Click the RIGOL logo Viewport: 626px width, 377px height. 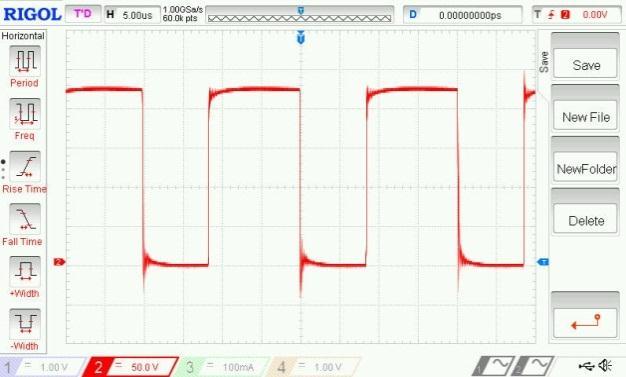(x=33, y=14)
